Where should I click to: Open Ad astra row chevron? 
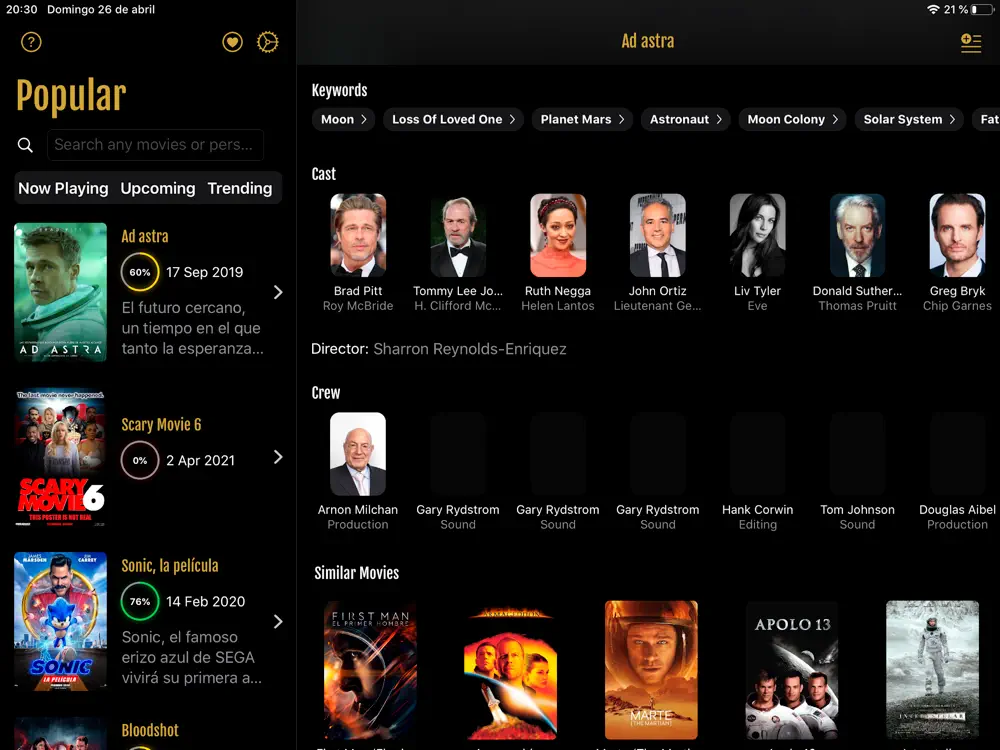(x=278, y=292)
